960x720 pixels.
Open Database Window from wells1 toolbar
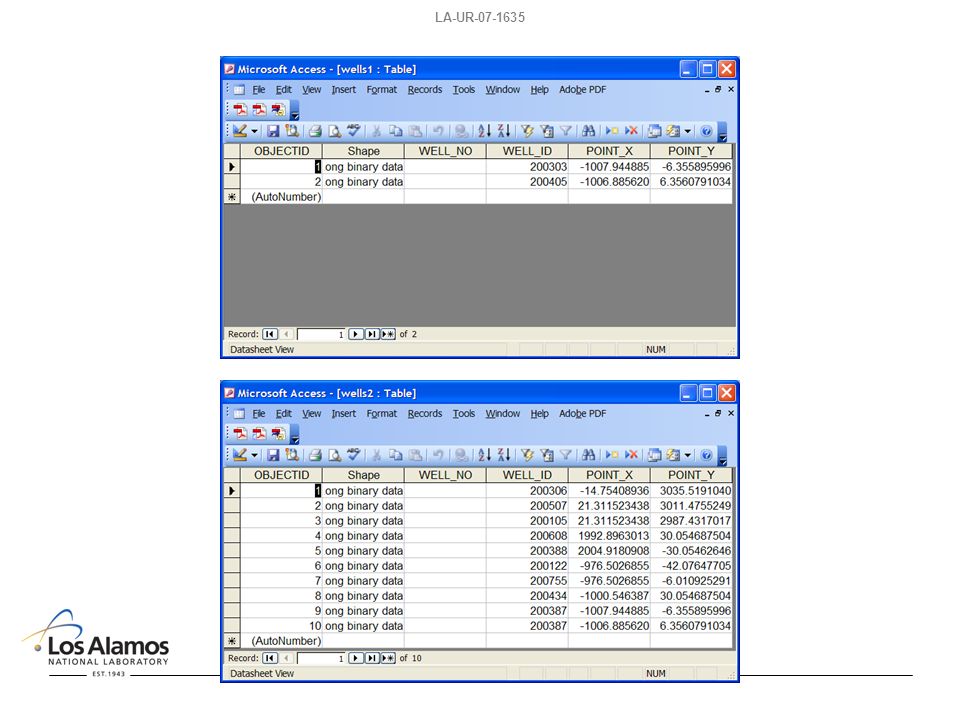click(654, 131)
